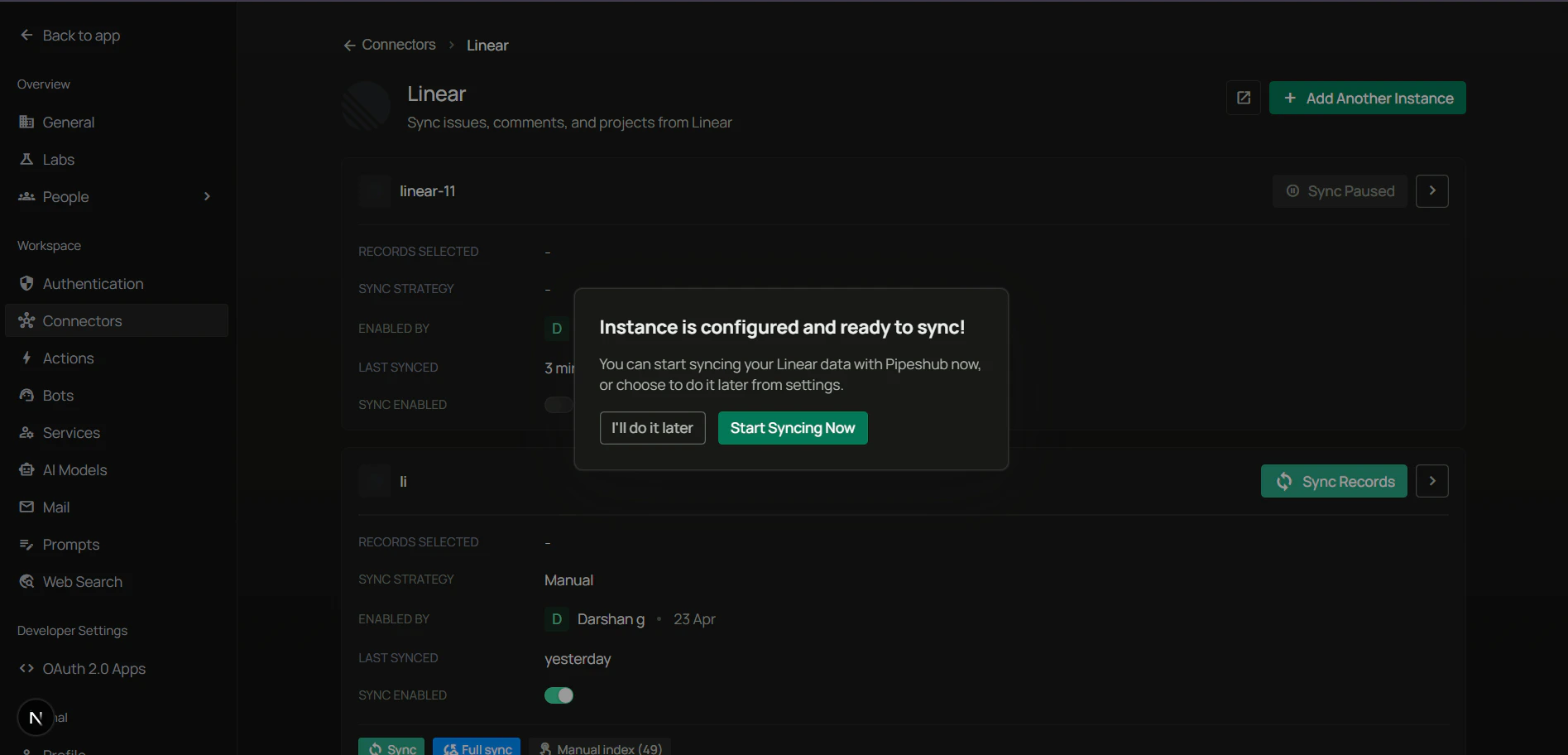Click the Manual sync strategy value
1568x755 pixels.
568,580
